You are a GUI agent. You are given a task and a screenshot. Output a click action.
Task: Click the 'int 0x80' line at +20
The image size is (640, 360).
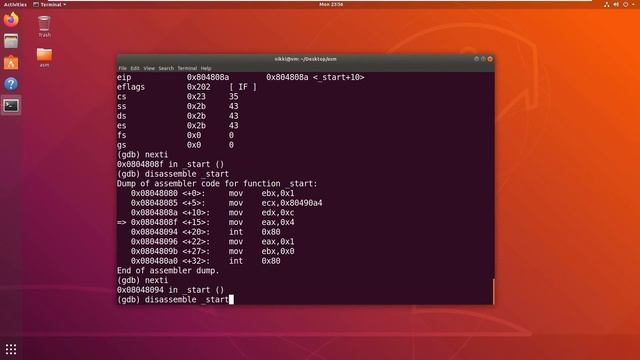[205, 232]
